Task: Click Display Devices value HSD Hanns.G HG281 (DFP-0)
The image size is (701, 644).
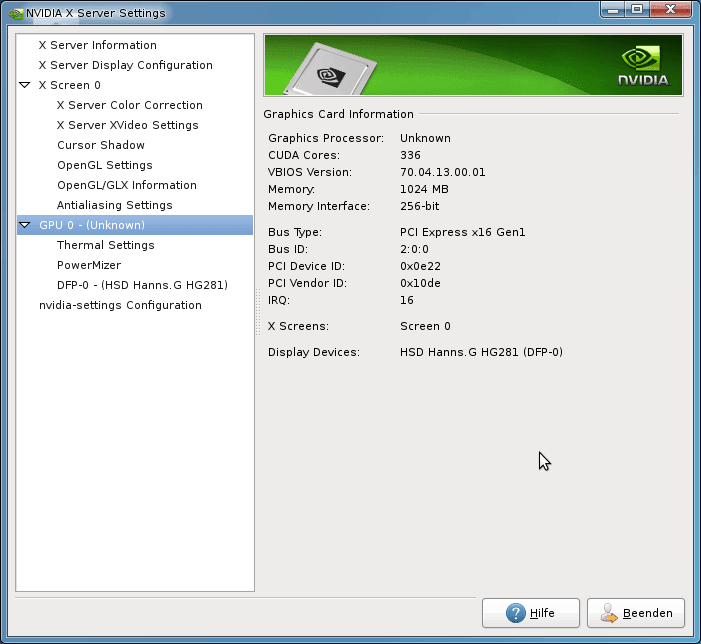Action: (x=481, y=352)
